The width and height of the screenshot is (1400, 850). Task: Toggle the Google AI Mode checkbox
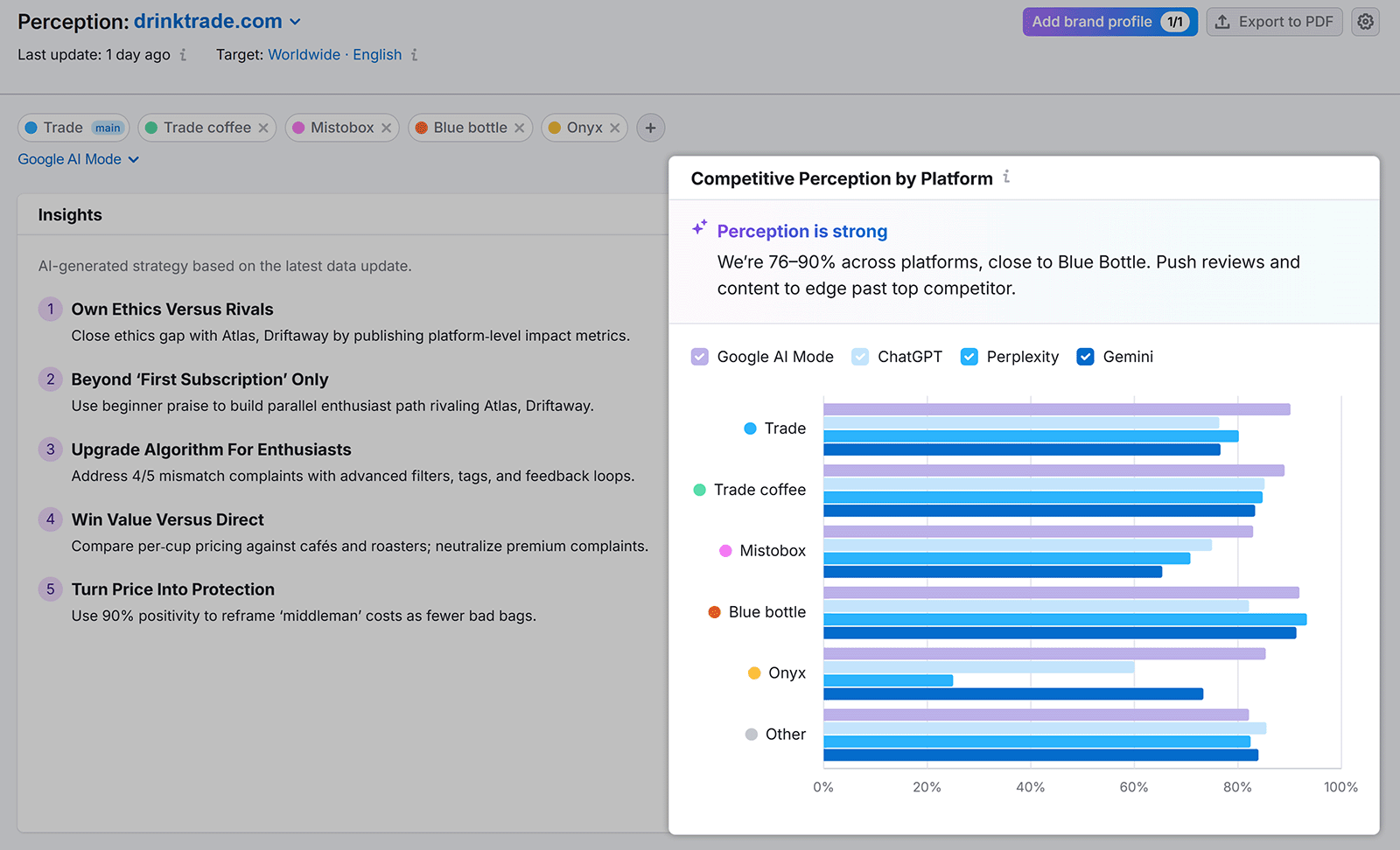[699, 357]
